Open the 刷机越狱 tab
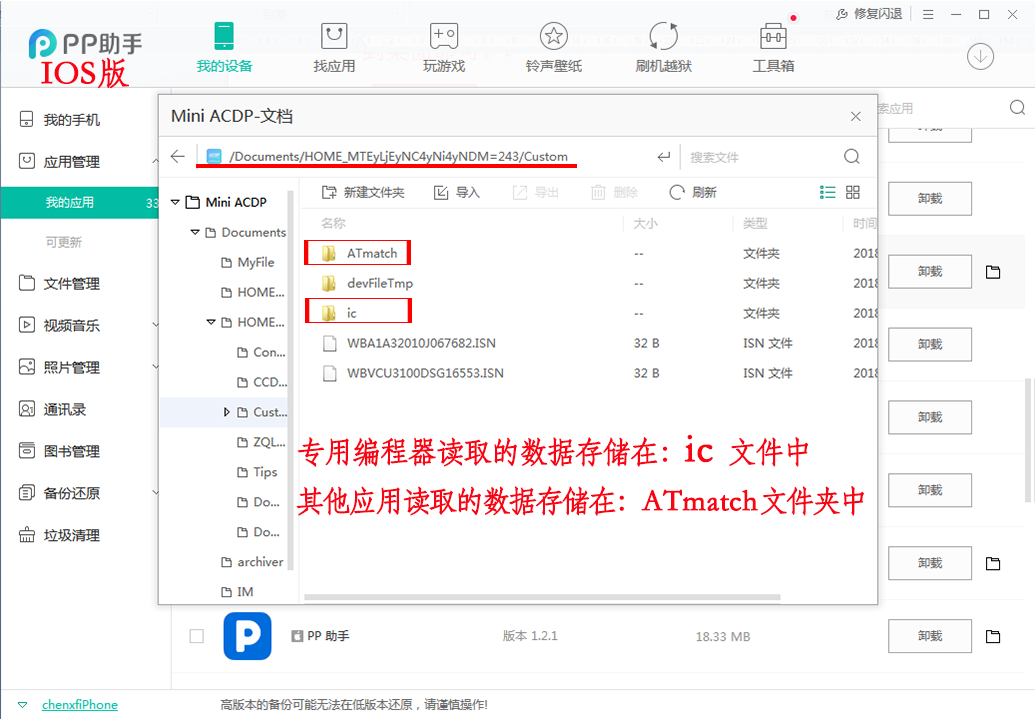Viewport: 1035px width, 719px height. coord(663,48)
